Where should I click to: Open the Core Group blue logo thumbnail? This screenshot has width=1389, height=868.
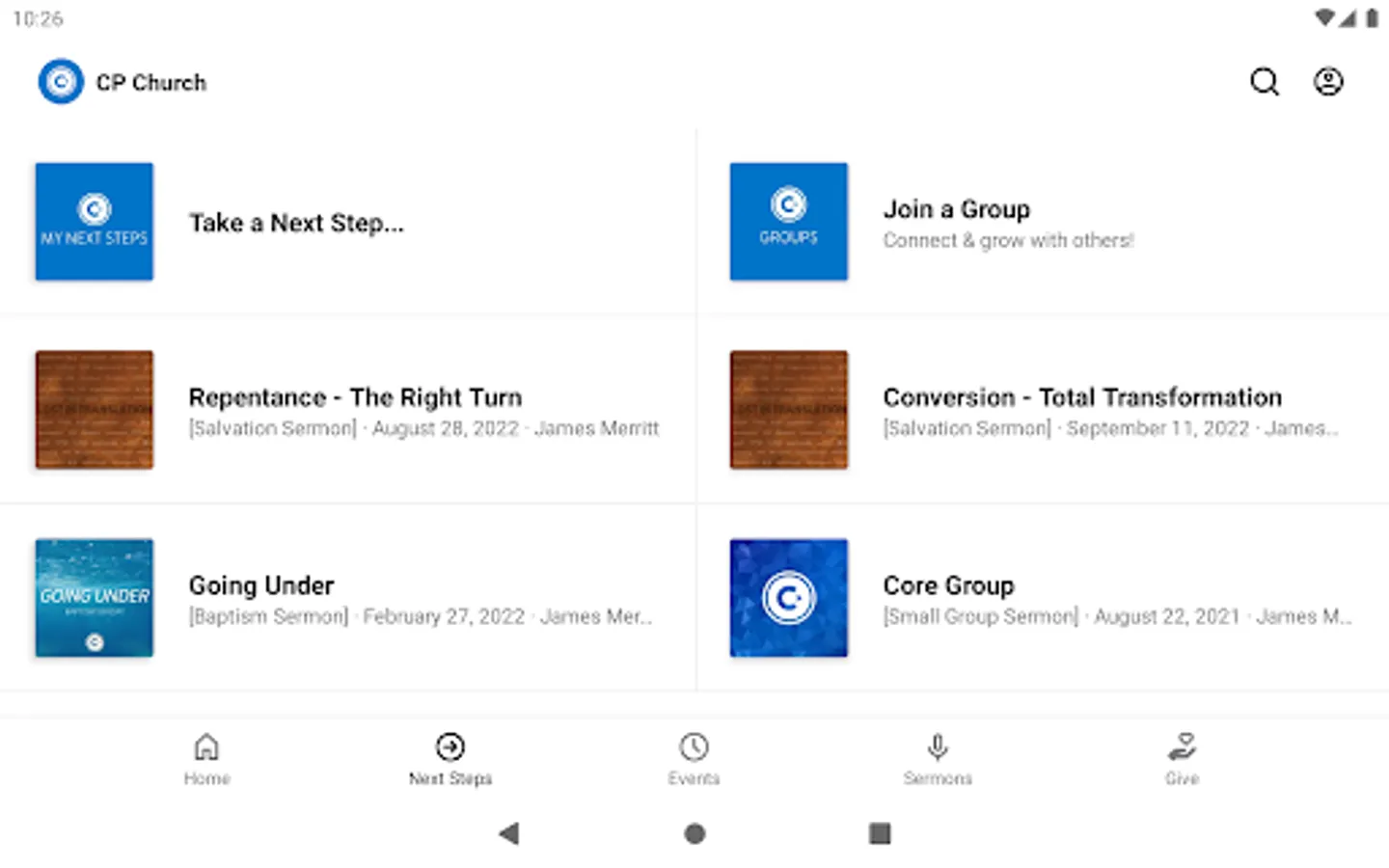789,598
